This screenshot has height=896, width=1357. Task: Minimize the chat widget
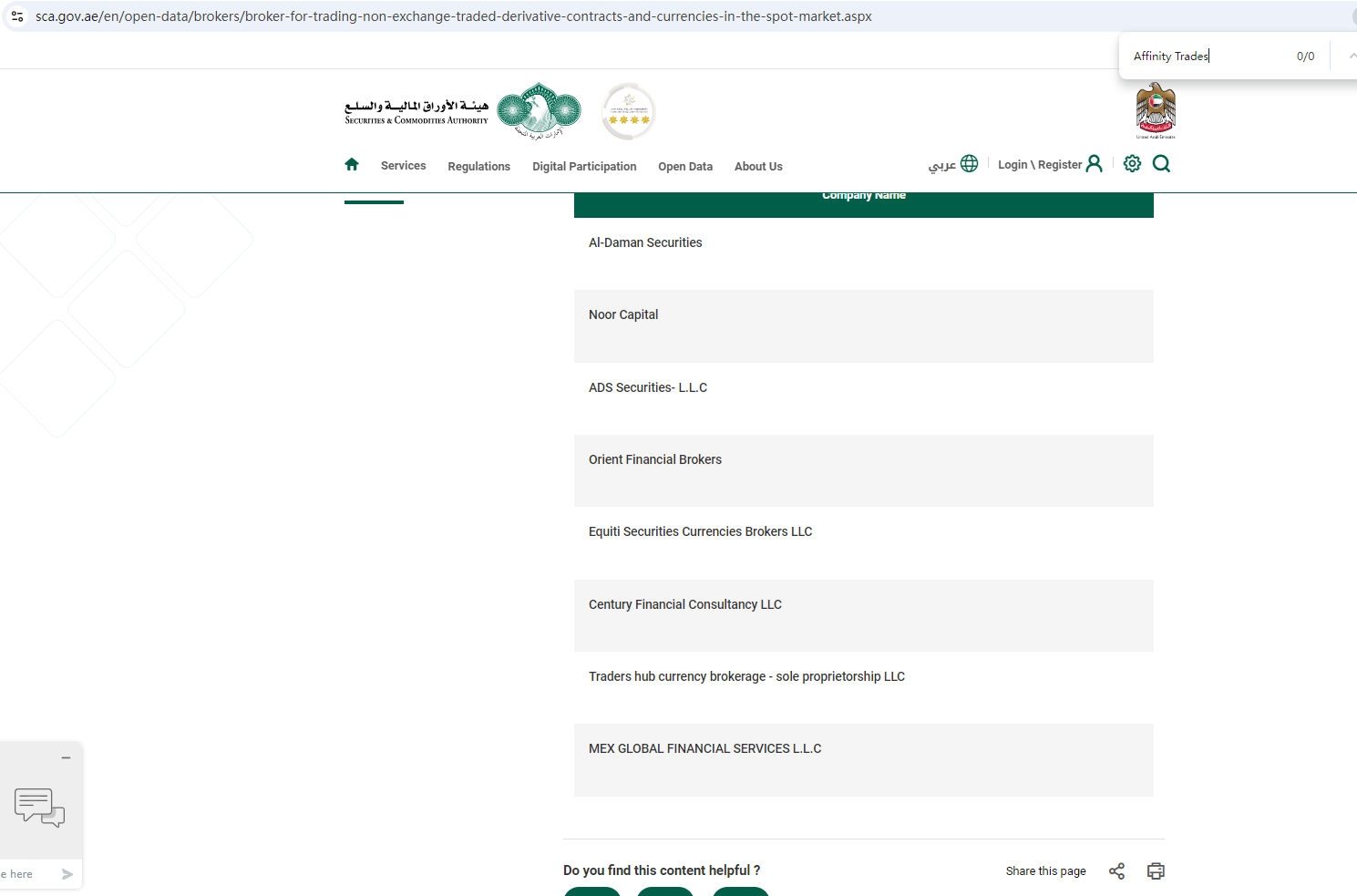66,757
